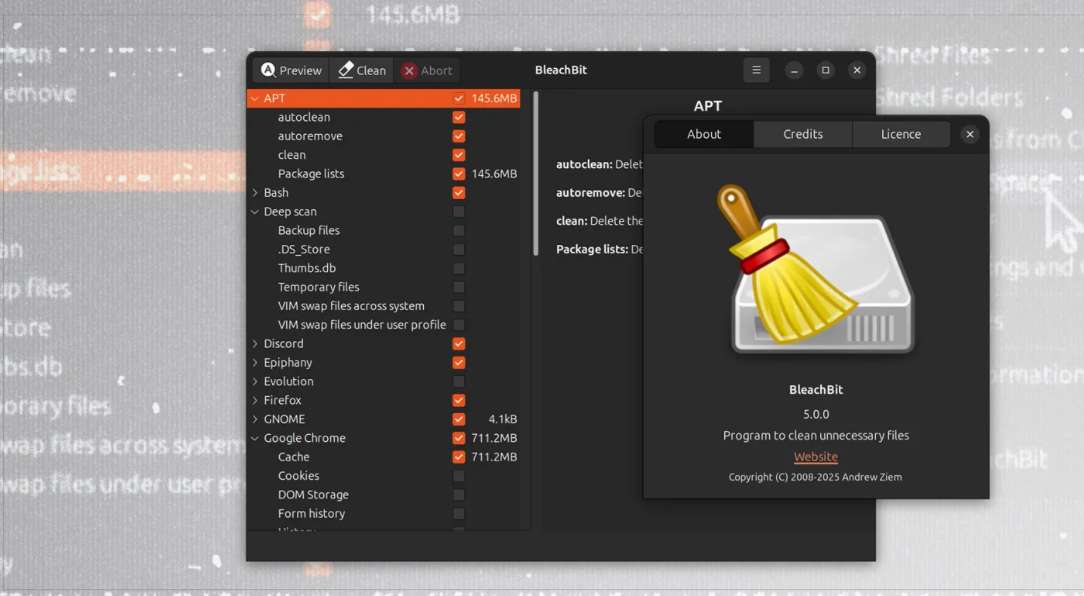Viewport: 1084px width, 596px height.
Task: Click the Preview magnifier icon
Action: (268, 70)
